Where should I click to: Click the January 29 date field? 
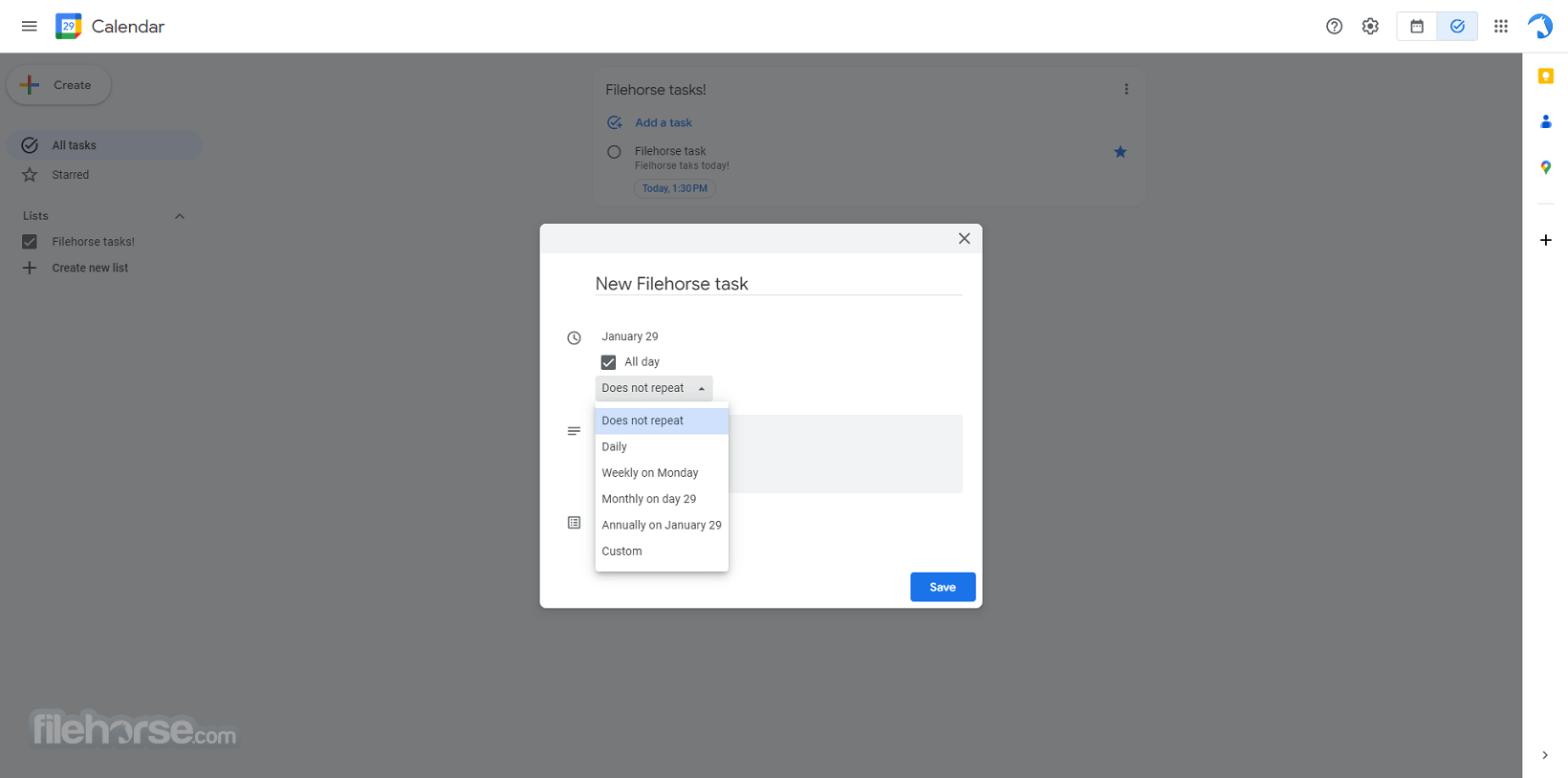630,336
